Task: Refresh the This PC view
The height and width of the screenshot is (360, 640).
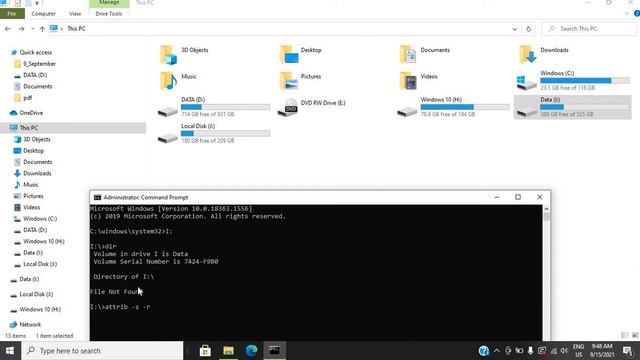Action: coord(529,29)
